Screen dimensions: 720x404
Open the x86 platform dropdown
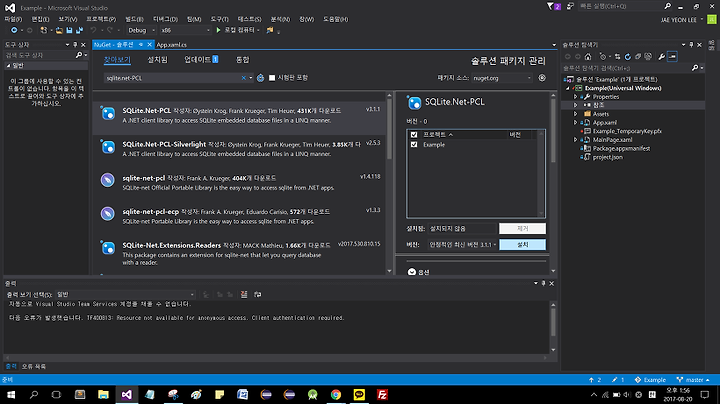[185, 30]
